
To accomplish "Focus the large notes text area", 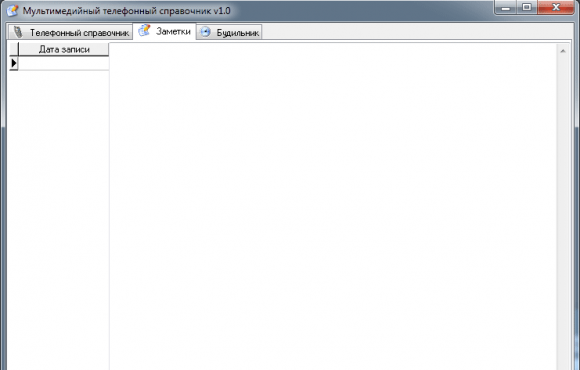I will click(333, 206).
